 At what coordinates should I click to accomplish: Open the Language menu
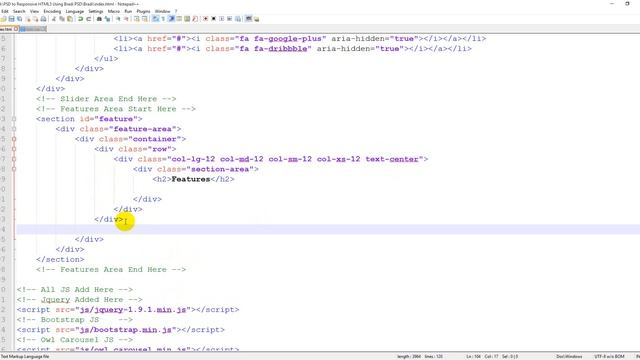pyautogui.click(x=75, y=11)
